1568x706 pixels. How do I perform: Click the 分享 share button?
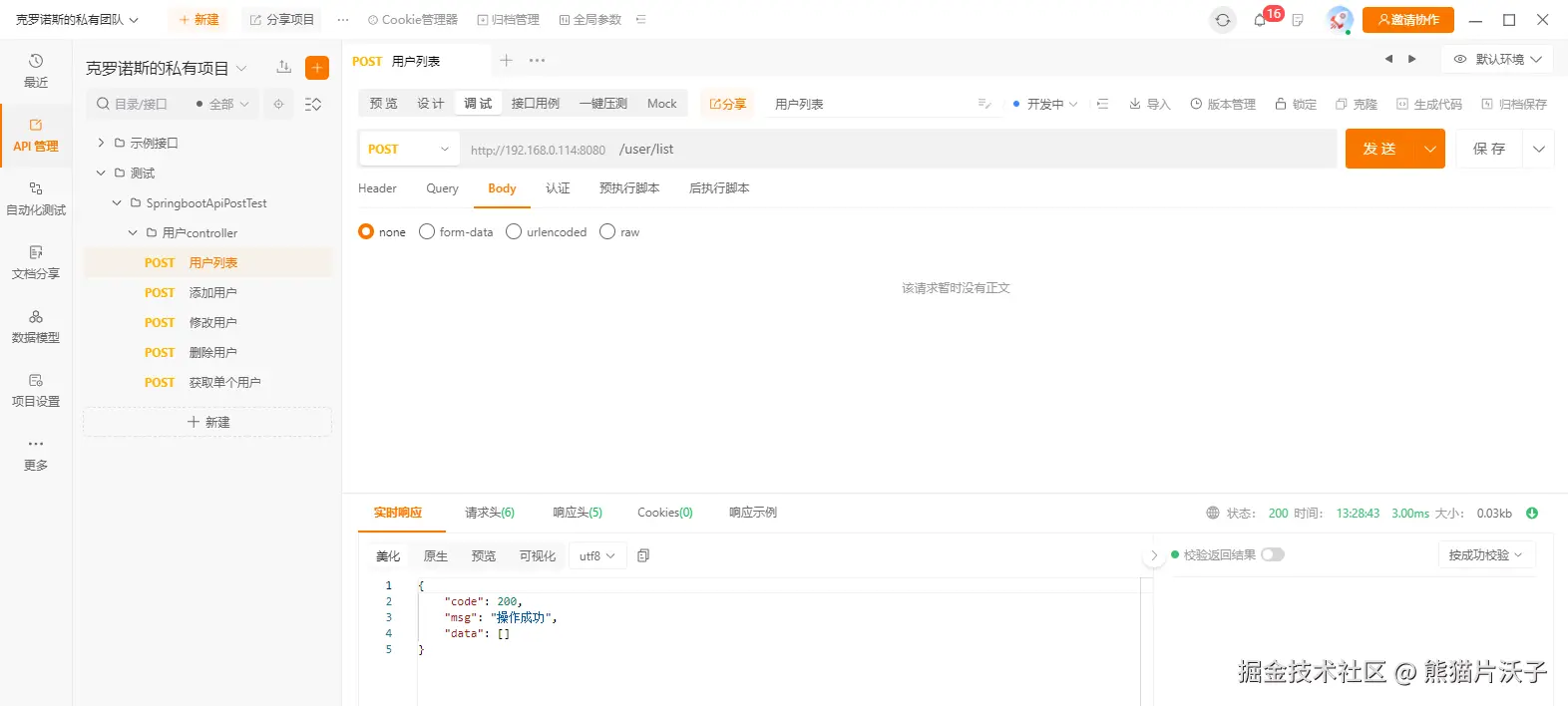727,104
